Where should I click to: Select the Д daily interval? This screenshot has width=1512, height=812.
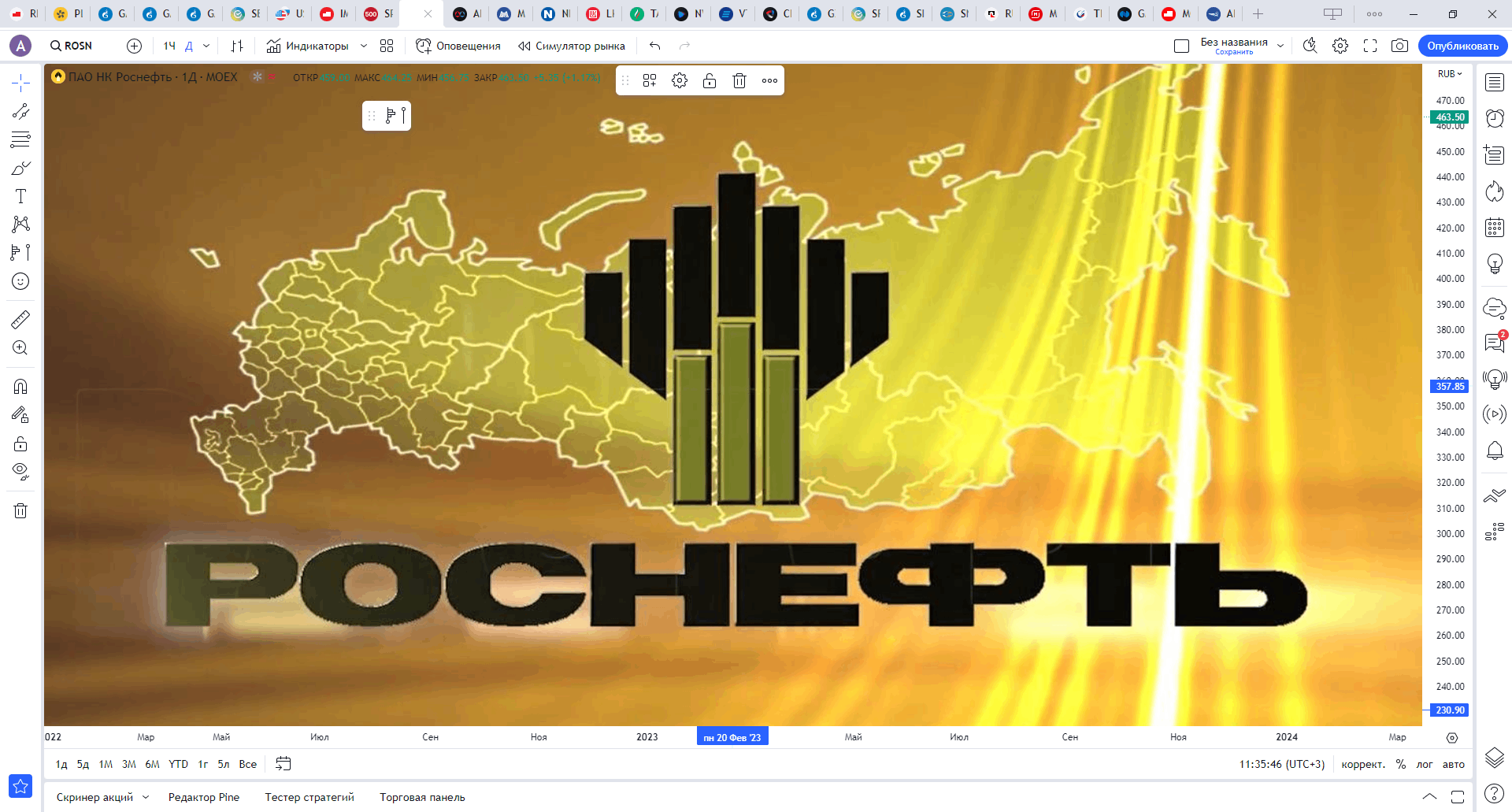tap(189, 46)
